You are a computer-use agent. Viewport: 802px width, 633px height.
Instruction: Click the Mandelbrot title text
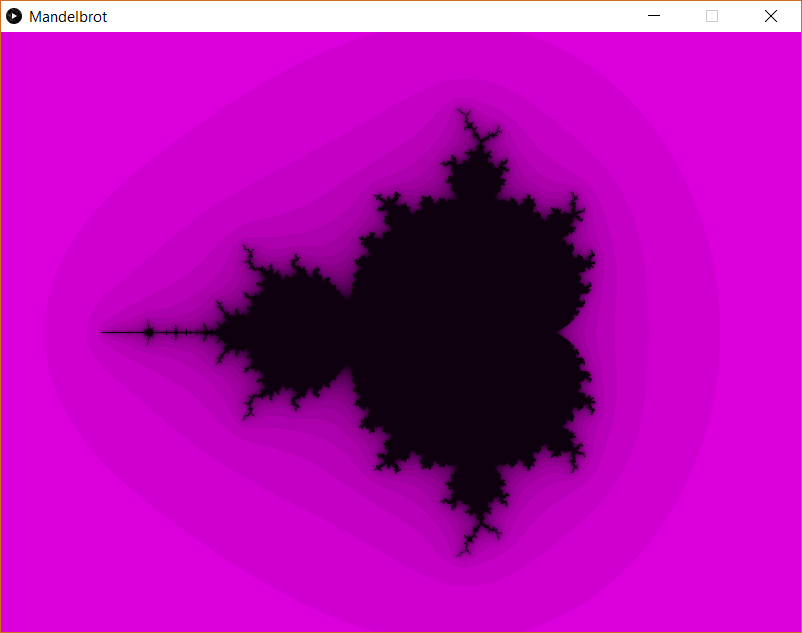click(68, 17)
